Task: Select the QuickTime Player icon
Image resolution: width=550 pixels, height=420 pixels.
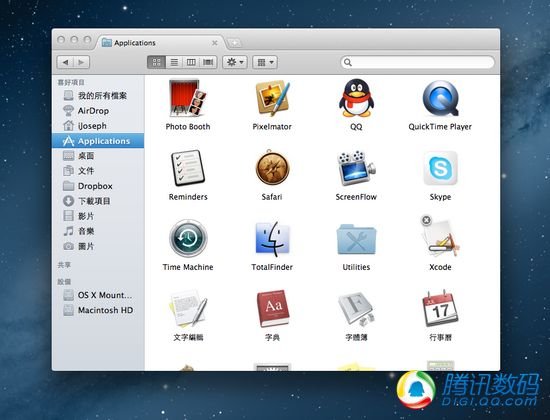Action: tap(441, 98)
